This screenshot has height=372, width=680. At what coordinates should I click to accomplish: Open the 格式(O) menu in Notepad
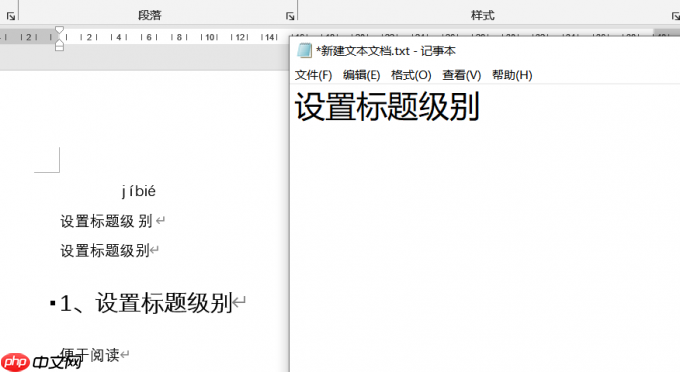coord(411,75)
